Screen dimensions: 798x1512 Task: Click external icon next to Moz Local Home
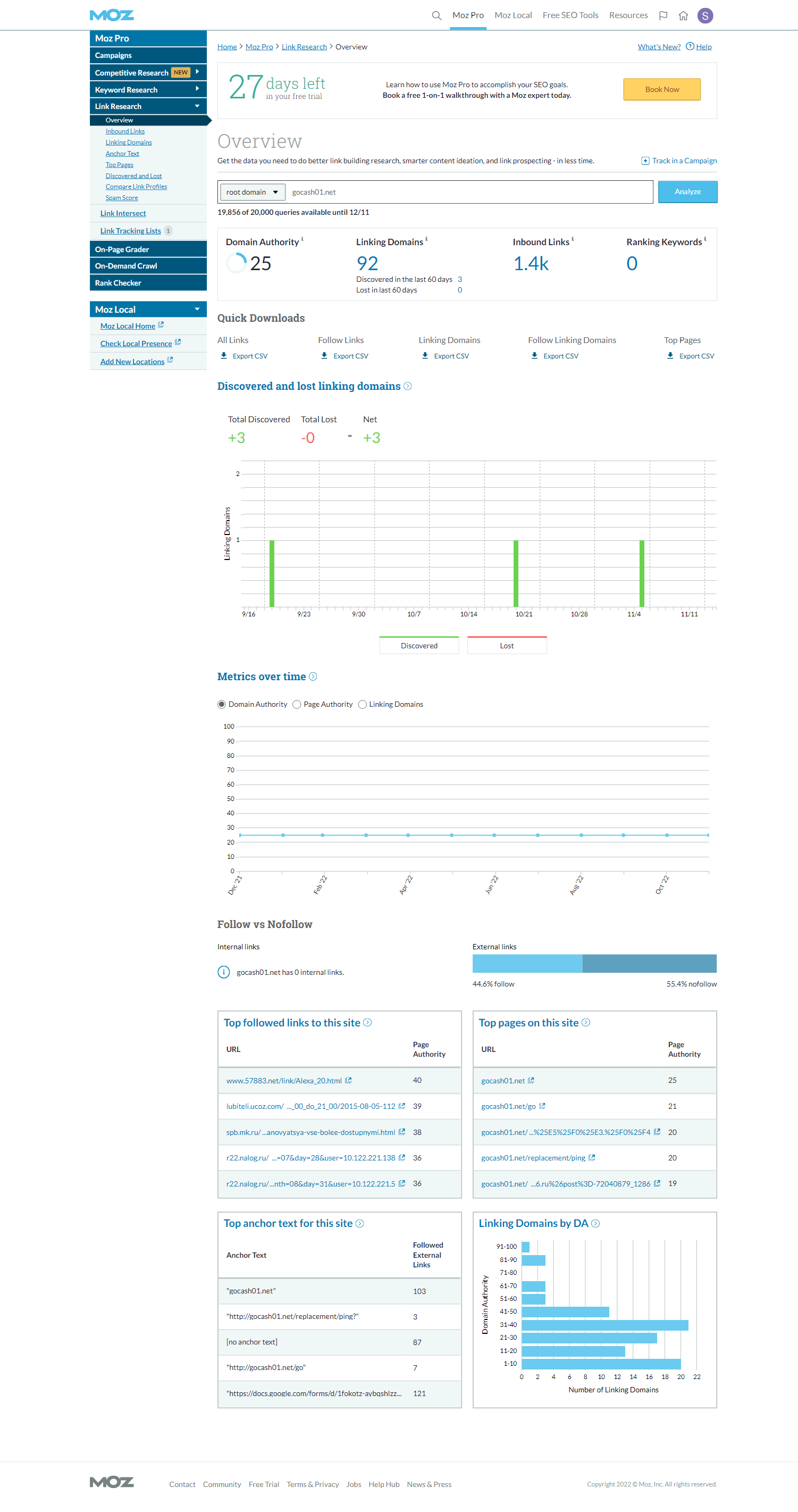point(161,324)
